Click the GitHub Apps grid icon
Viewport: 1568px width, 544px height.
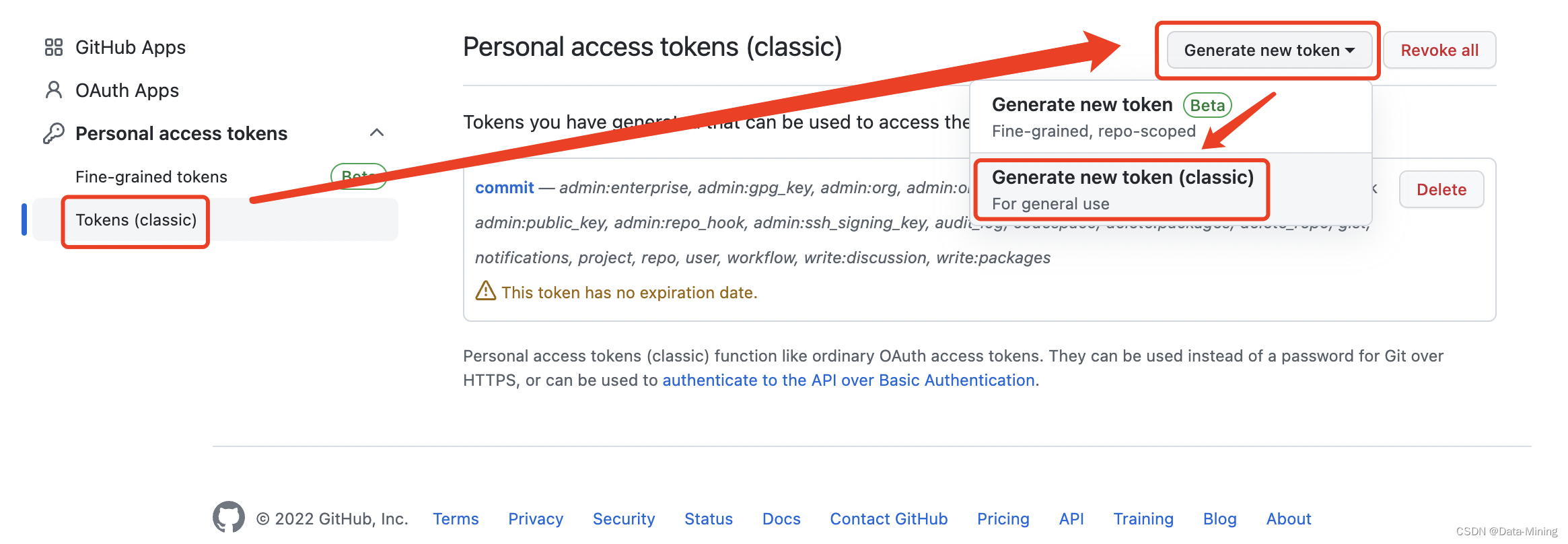(x=54, y=47)
